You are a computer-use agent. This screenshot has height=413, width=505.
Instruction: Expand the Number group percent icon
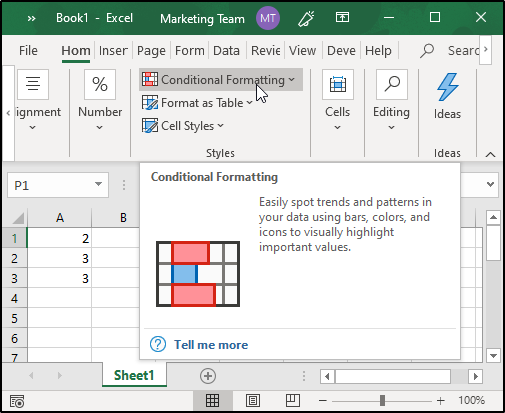[100, 84]
